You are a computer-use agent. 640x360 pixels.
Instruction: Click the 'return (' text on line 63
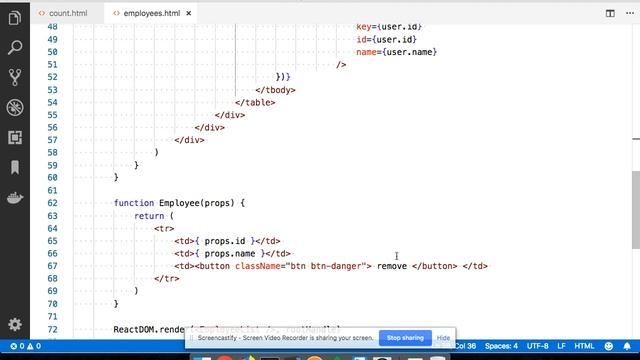(154, 216)
